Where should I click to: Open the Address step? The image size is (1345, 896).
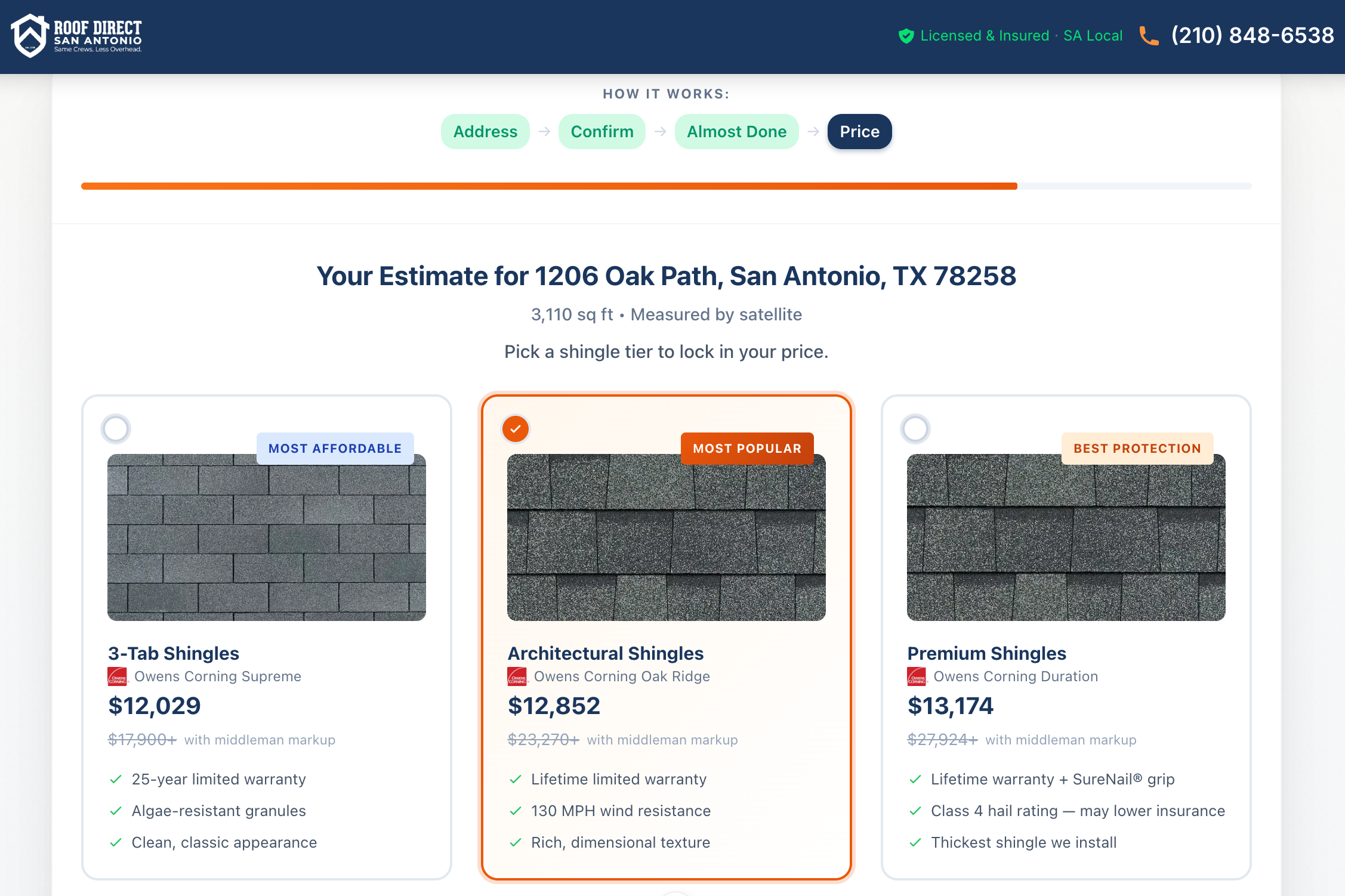coord(485,131)
